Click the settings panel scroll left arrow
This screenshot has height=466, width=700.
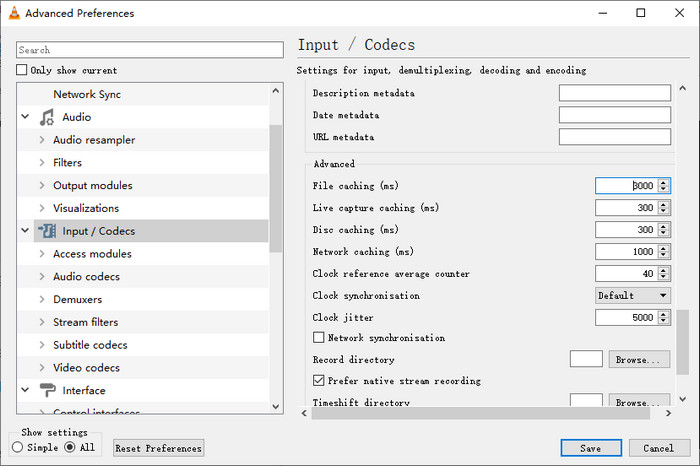click(x=304, y=413)
